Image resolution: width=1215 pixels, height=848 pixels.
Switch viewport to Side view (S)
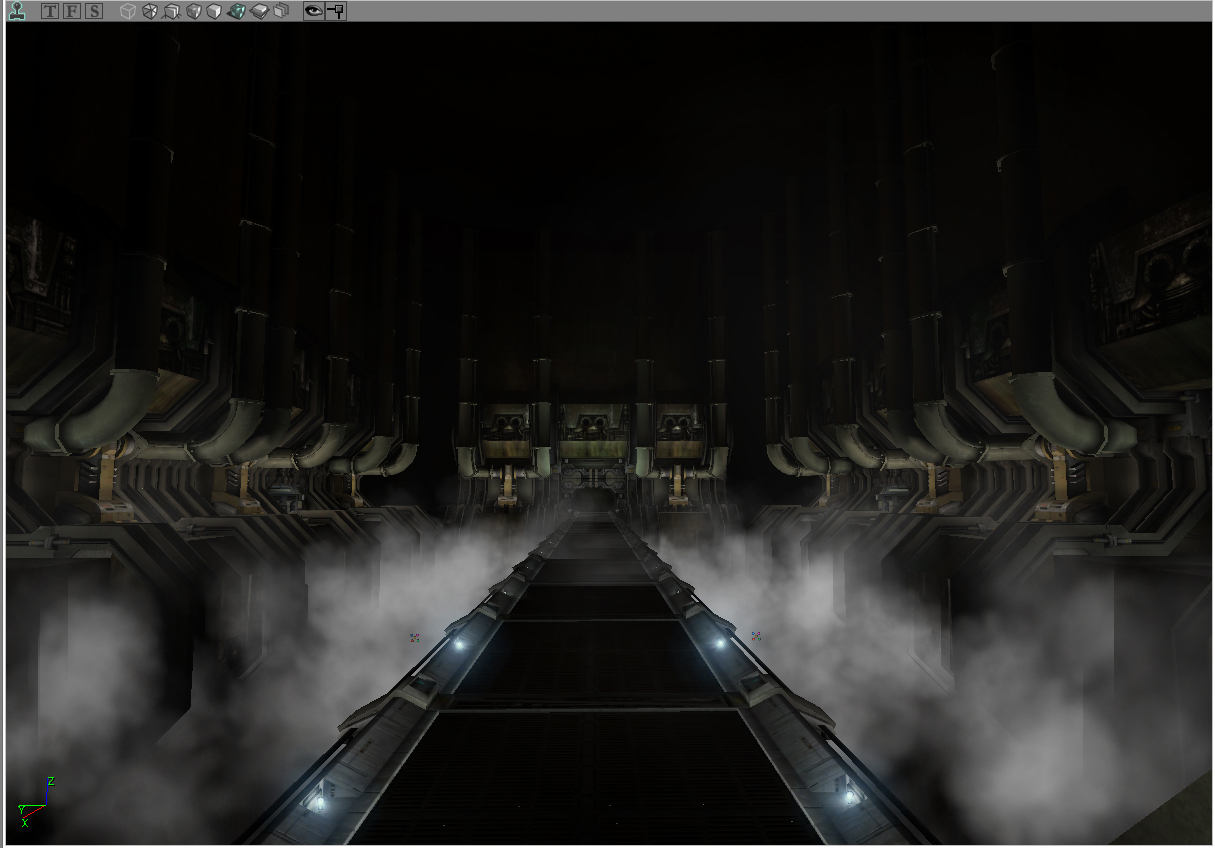[x=93, y=12]
